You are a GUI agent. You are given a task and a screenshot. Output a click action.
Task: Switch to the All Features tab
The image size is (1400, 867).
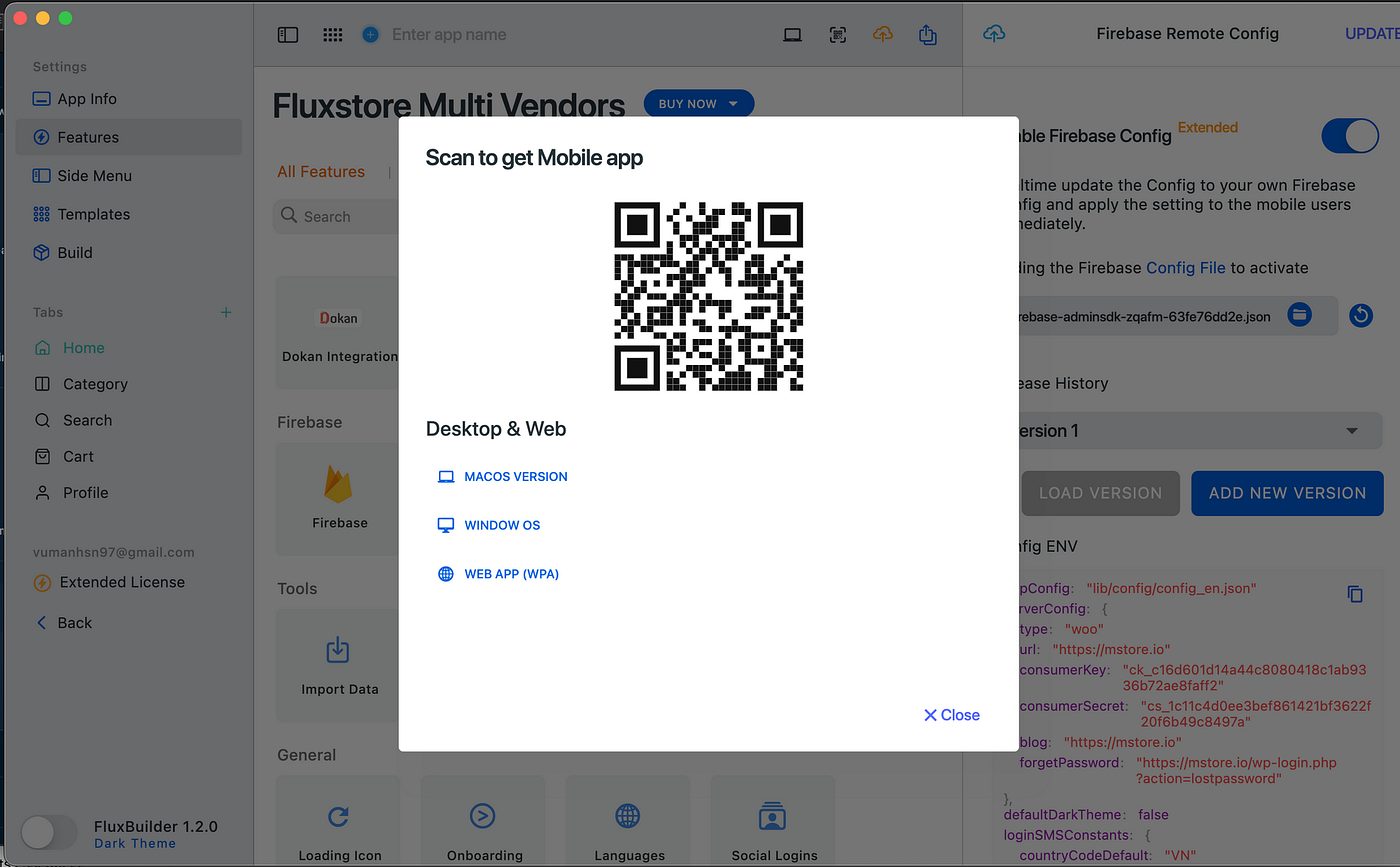pyautogui.click(x=321, y=172)
